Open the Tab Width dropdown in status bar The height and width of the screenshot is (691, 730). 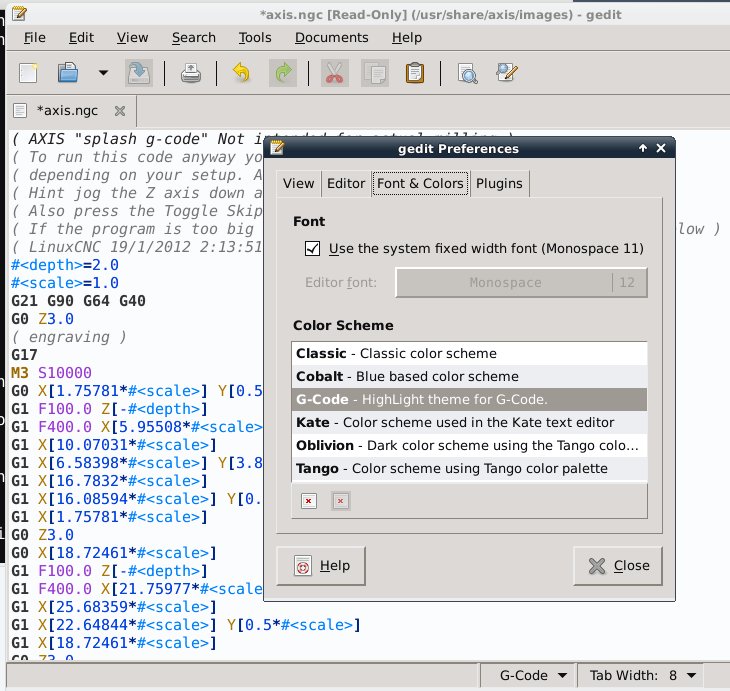click(x=641, y=675)
